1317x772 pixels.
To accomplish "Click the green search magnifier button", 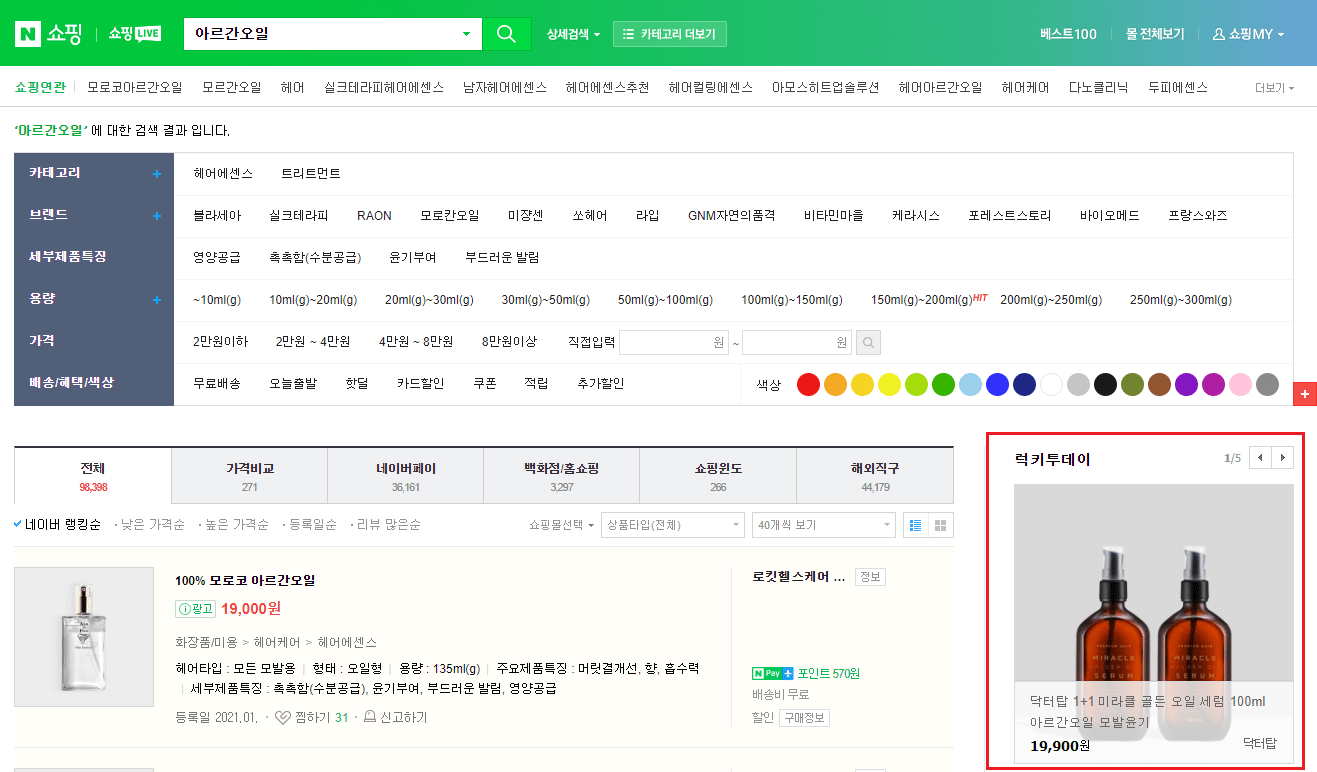I will point(506,34).
